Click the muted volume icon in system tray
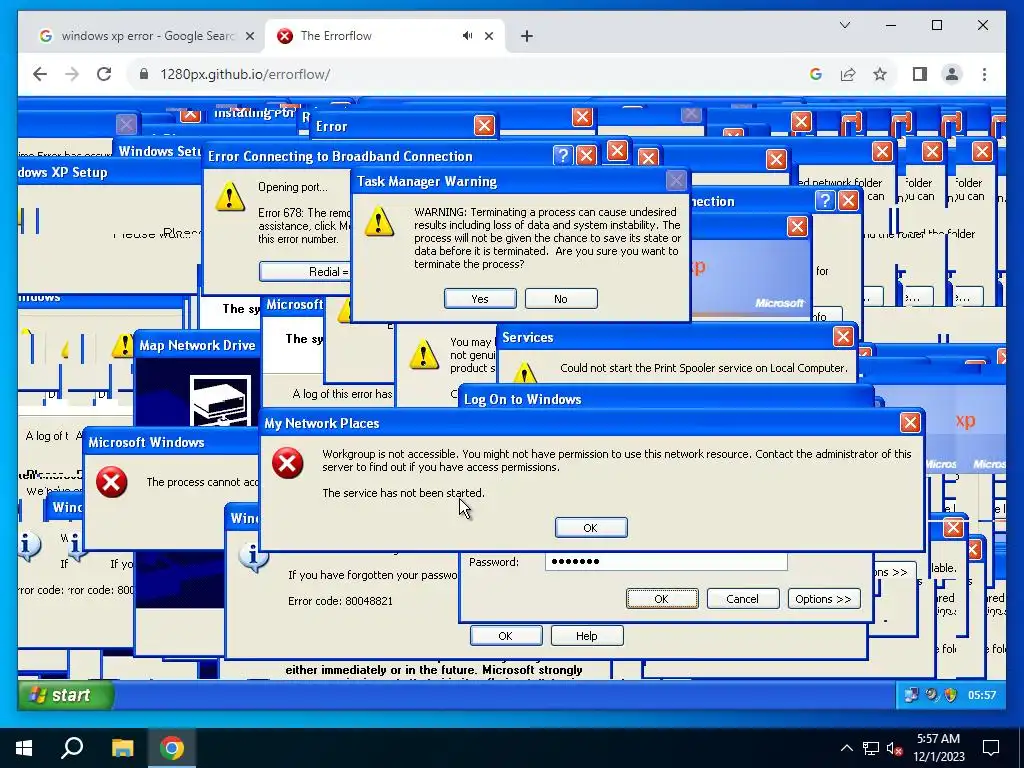 coord(894,748)
